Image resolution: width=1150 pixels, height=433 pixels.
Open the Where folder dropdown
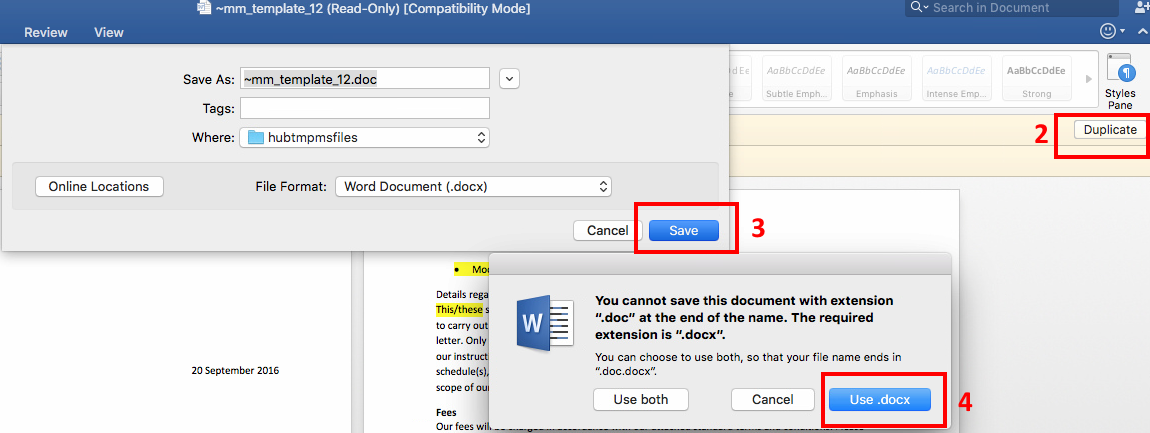coord(365,137)
